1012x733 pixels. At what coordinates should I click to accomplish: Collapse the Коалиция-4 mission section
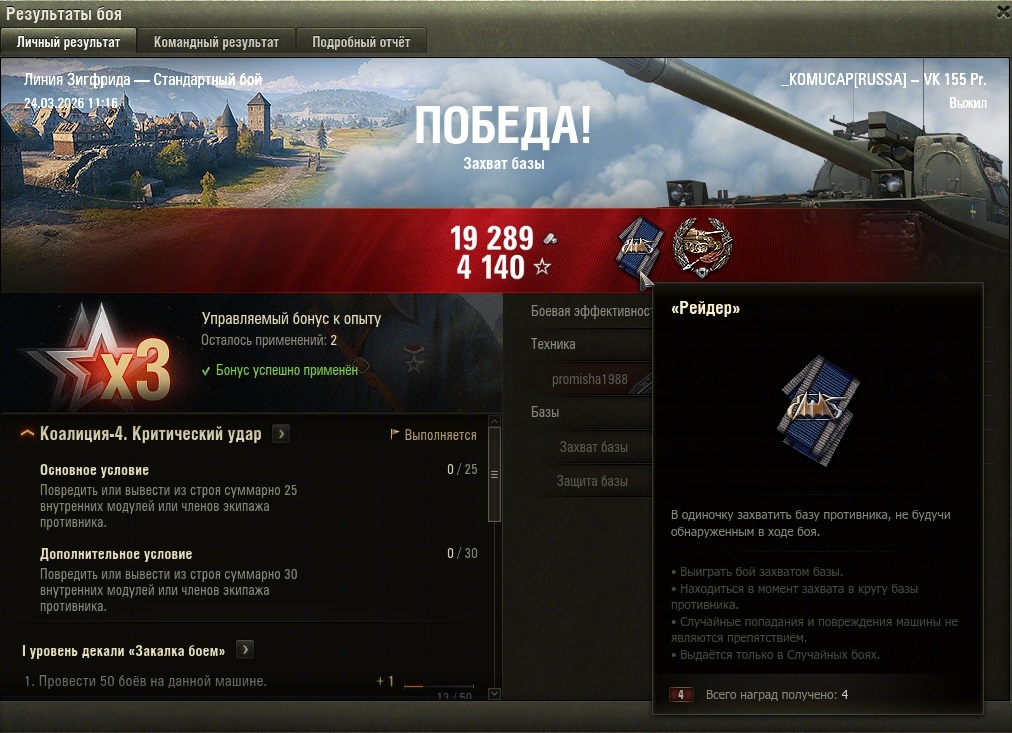point(27,434)
